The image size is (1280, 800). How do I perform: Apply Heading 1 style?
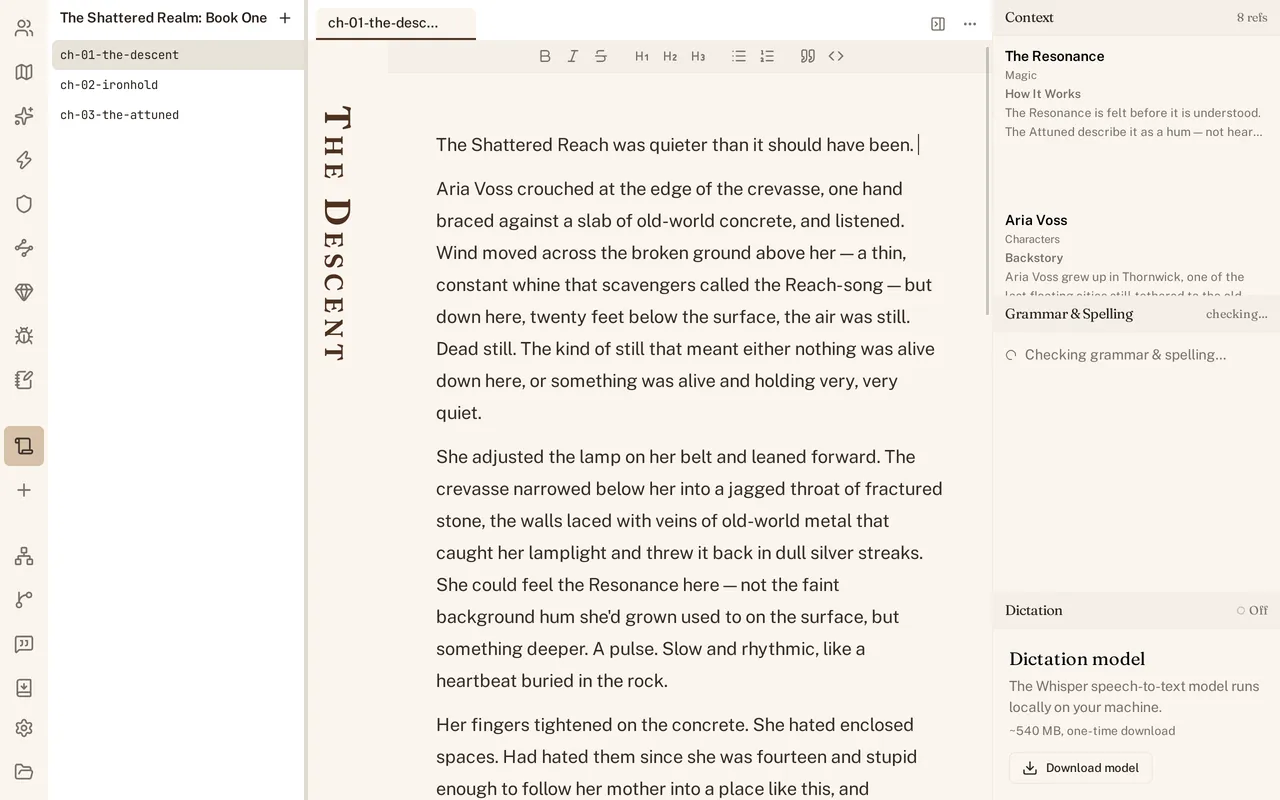642,56
